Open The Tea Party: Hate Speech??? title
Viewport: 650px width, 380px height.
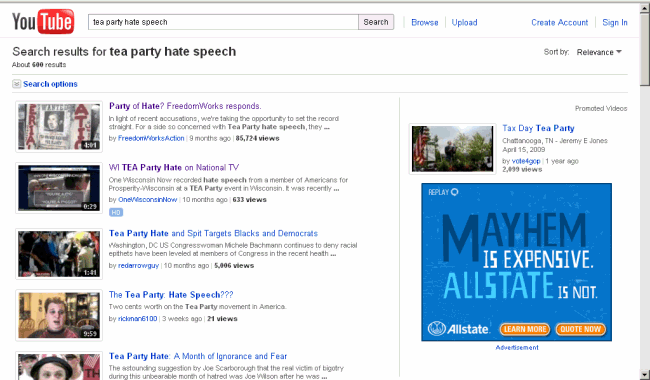[x=171, y=295]
